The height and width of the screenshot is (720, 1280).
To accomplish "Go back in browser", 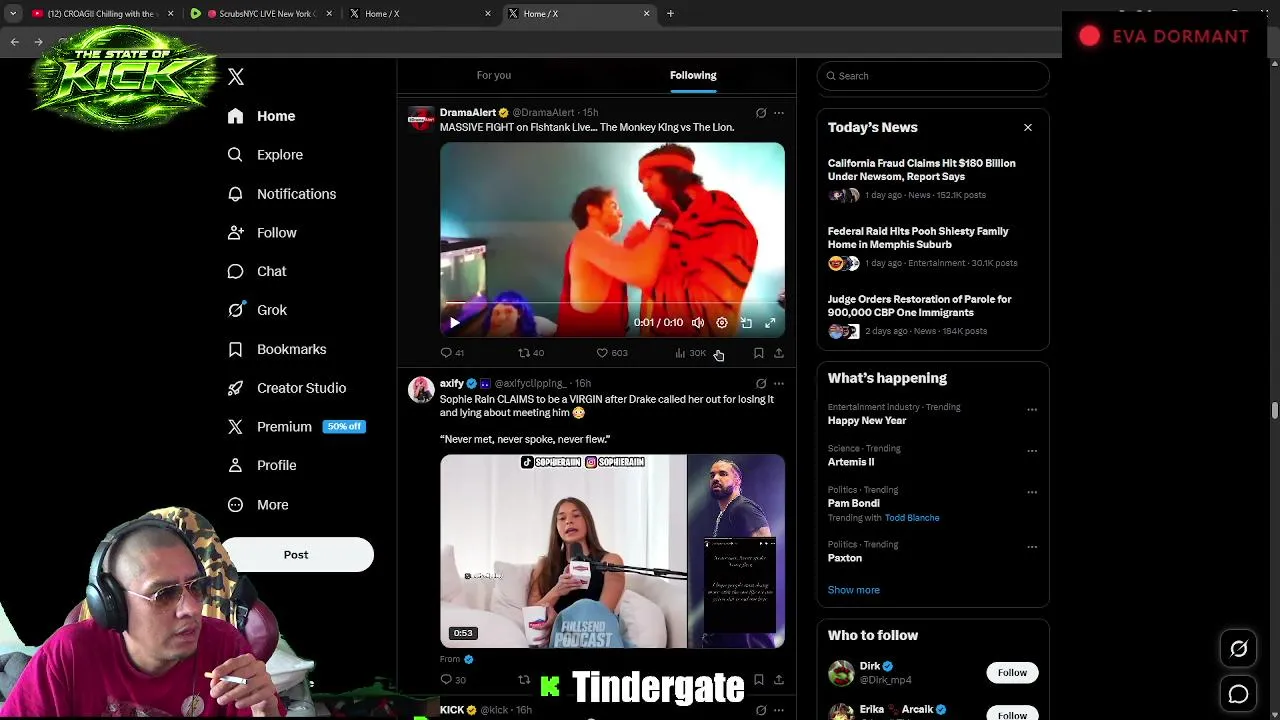I will pos(14,42).
